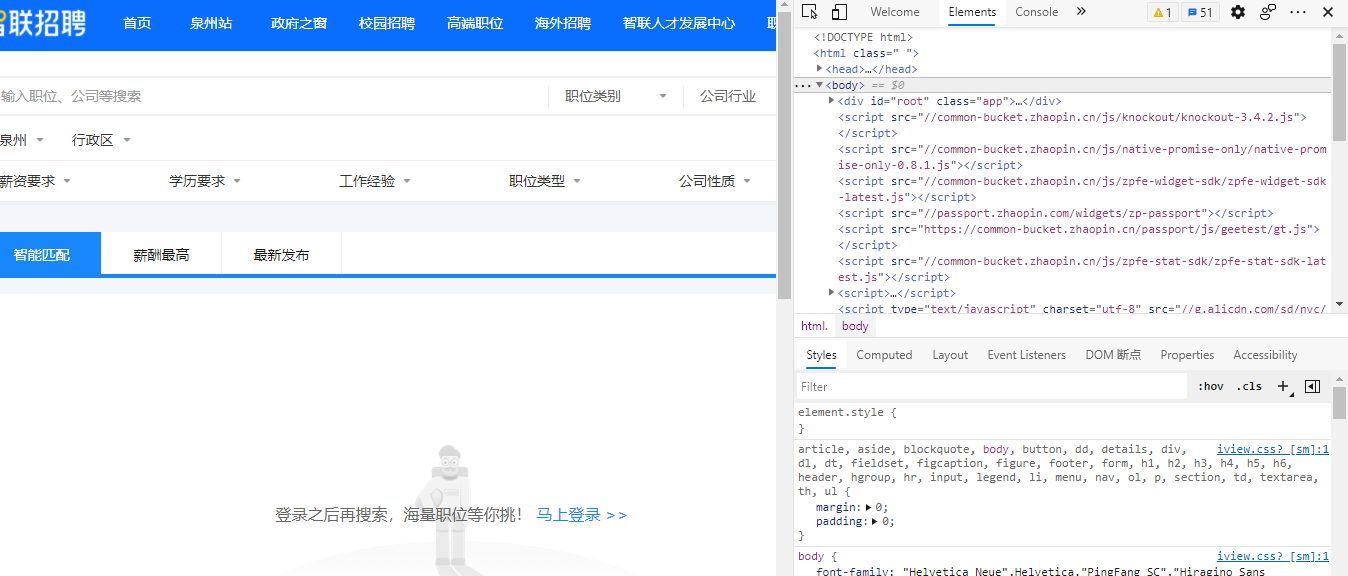Open the Layout tab
This screenshot has width=1348, height=576.
click(x=950, y=355)
